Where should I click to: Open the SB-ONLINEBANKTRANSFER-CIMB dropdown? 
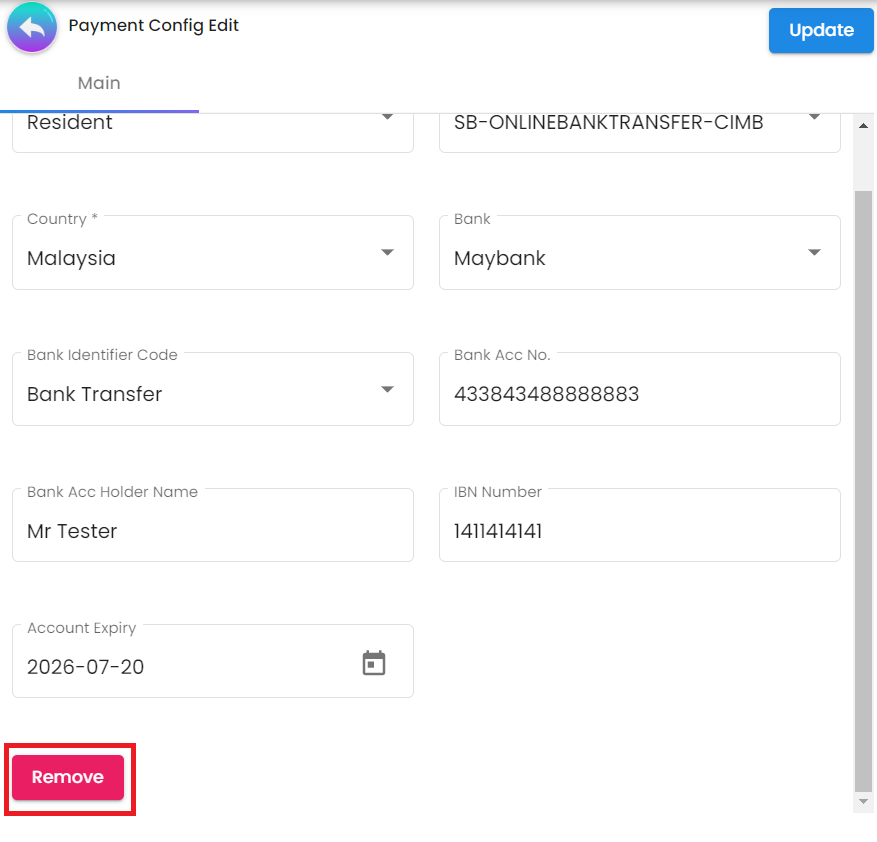coord(814,118)
